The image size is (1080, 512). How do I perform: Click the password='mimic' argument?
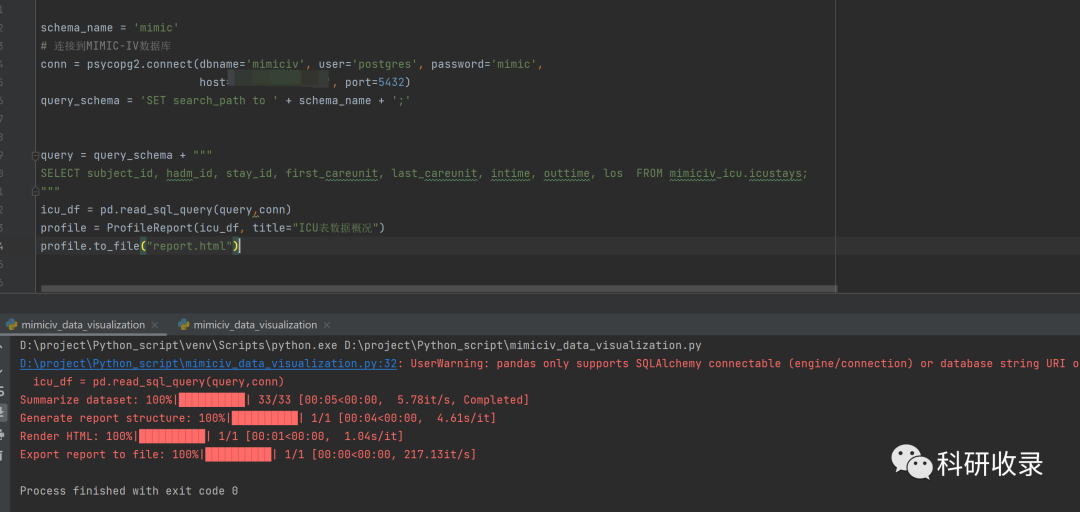pos(486,64)
